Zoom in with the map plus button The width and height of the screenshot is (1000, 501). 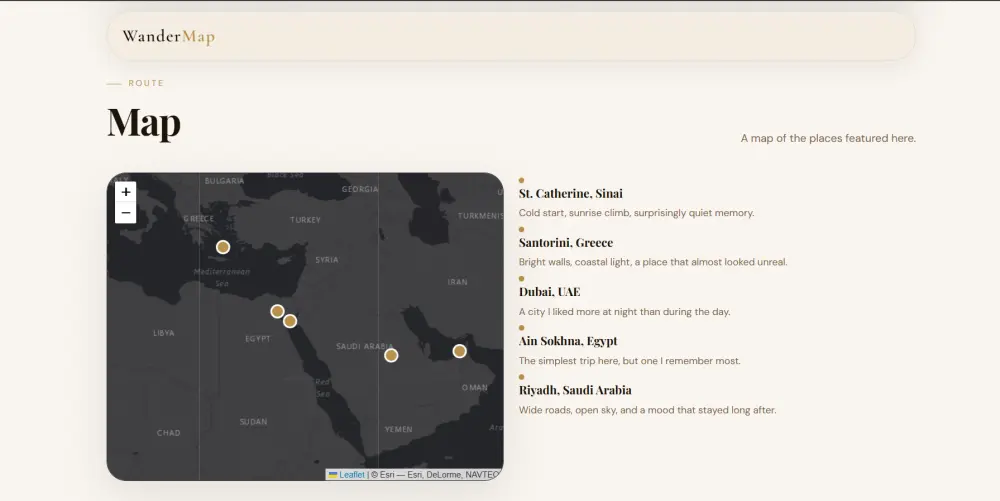[x=126, y=192]
